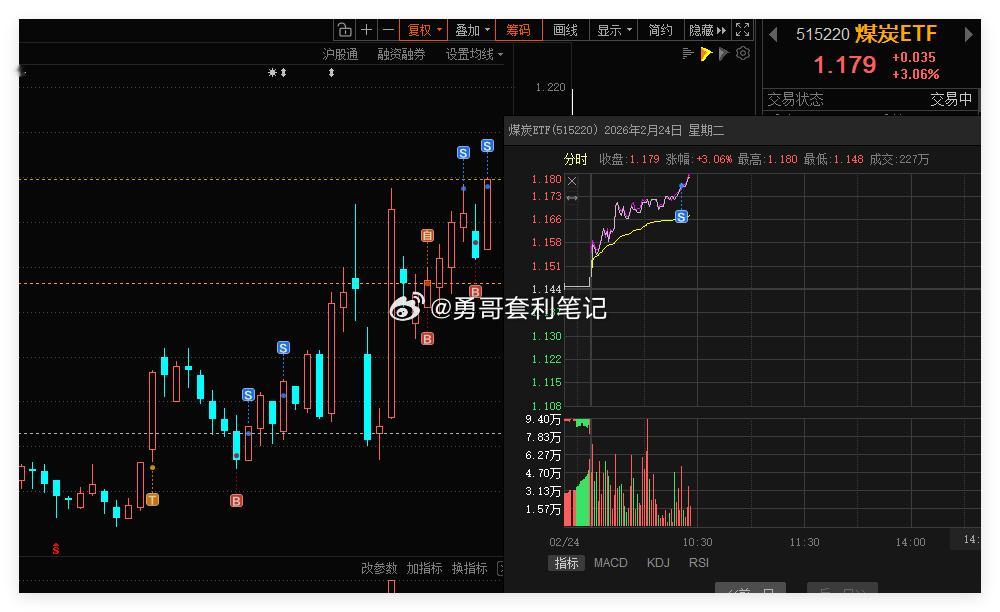Click 换指标 to change the indicator
1000x612 pixels.
pos(471,567)
